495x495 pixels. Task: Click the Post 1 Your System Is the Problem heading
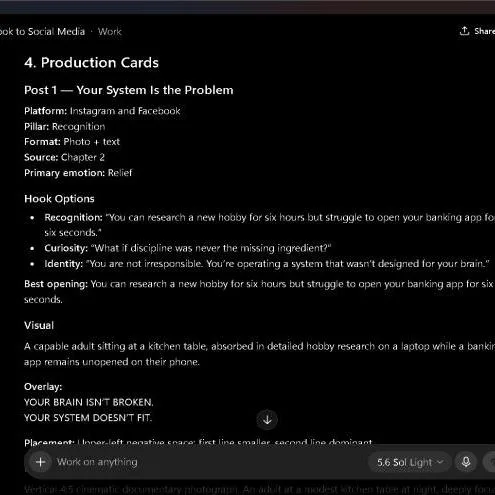[x=129, y=90]
